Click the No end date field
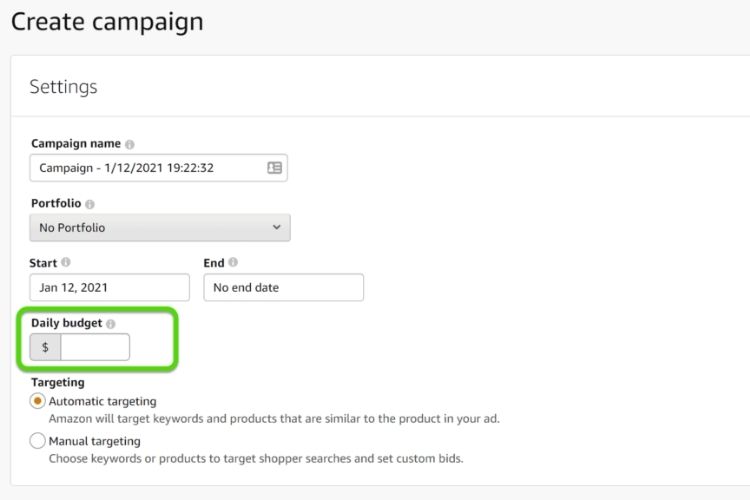 (x=283, y=288)
